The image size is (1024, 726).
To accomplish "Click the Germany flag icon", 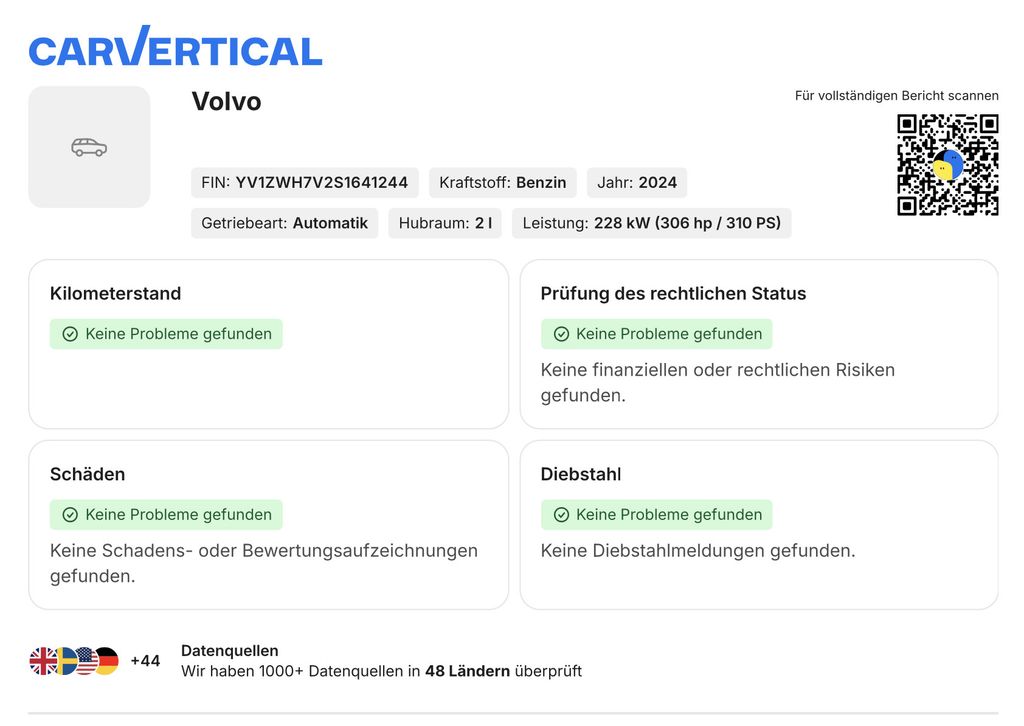I will coord(108,661).
